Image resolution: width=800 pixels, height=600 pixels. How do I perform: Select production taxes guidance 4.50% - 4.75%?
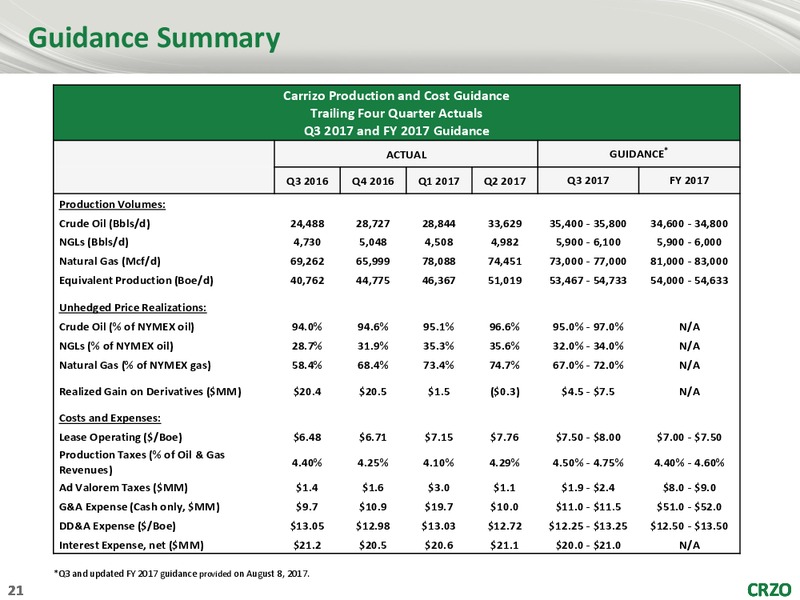click(588, 463)
